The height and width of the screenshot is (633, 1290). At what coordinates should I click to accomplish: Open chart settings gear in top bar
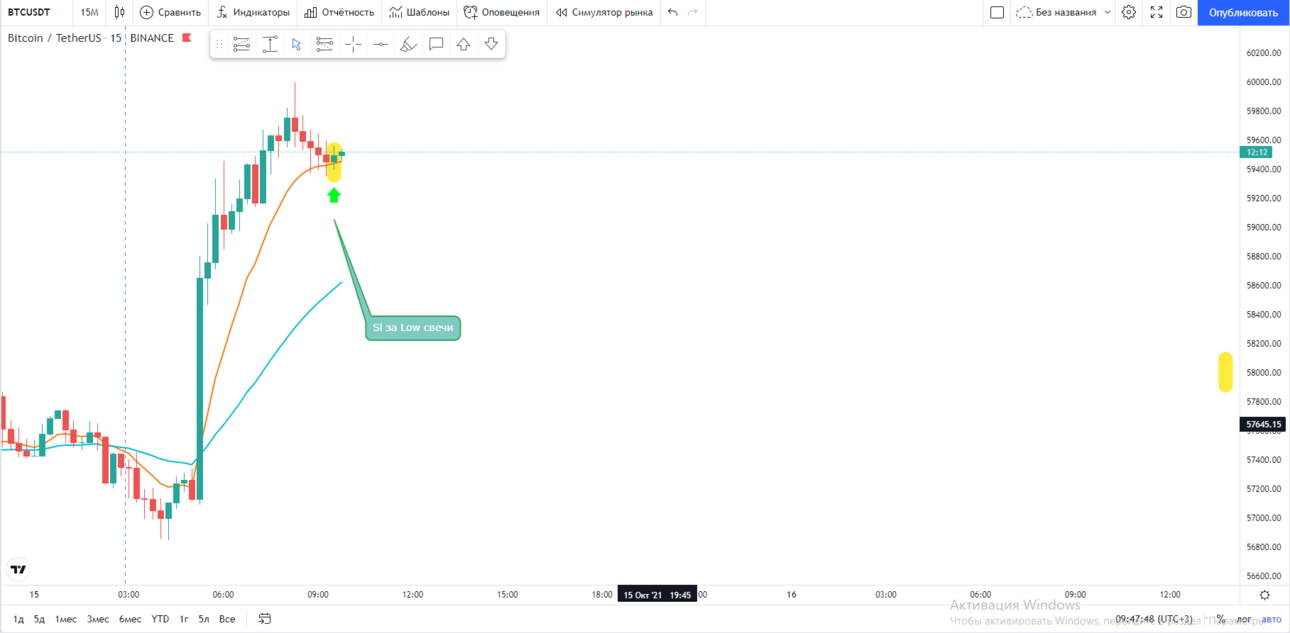[x=1129, y=12]
